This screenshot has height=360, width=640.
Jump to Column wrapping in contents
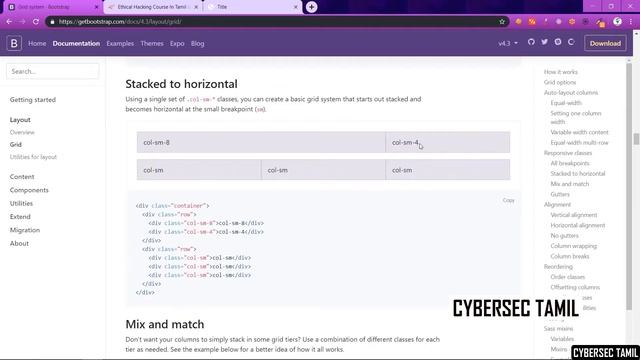pyautogui.click(x=573, y=246)
